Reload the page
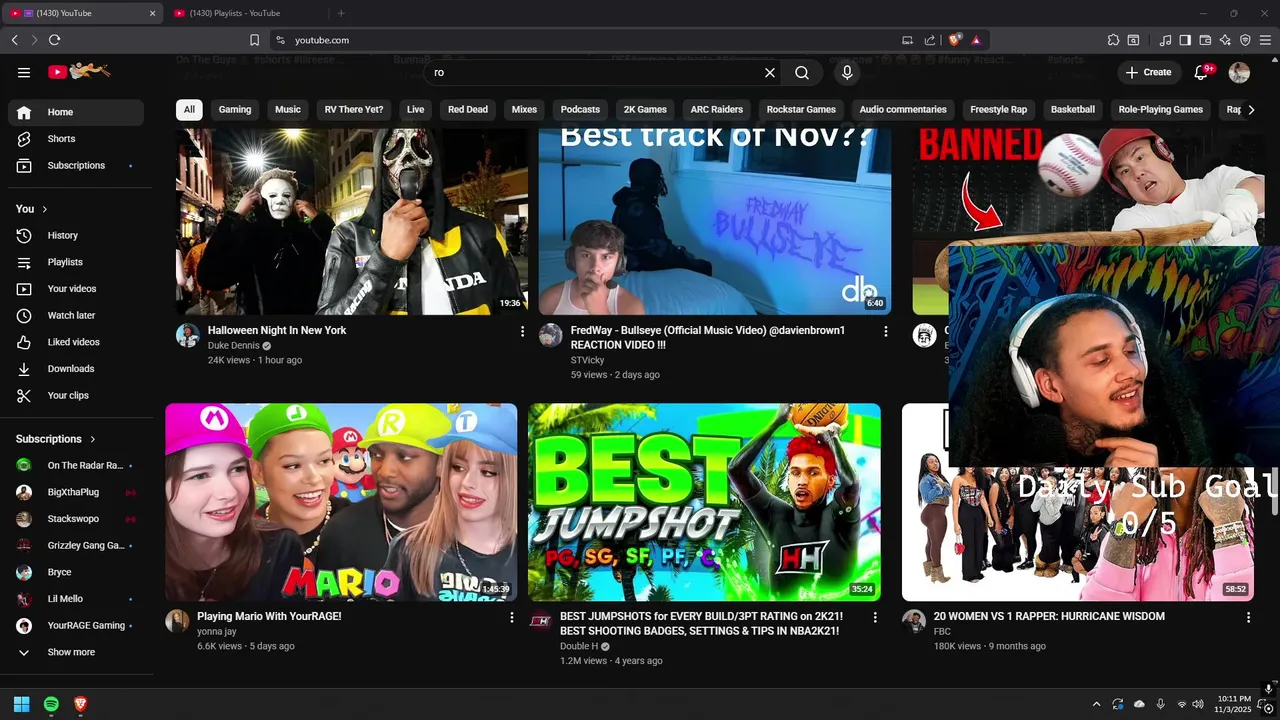Viewport: 1280px width, 720px height. pyautogui.click(x=54, y=40)
